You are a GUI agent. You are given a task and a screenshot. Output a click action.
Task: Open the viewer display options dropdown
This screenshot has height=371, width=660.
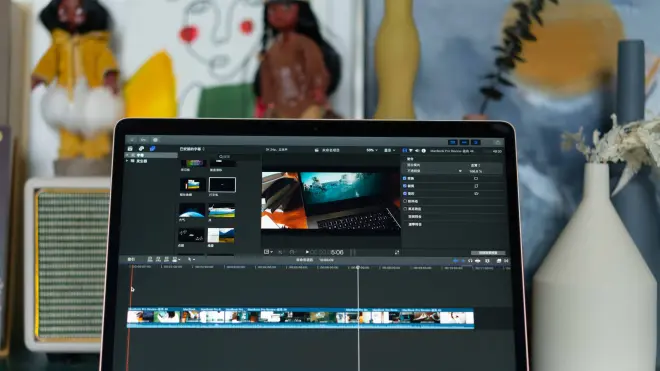point(389,150)
